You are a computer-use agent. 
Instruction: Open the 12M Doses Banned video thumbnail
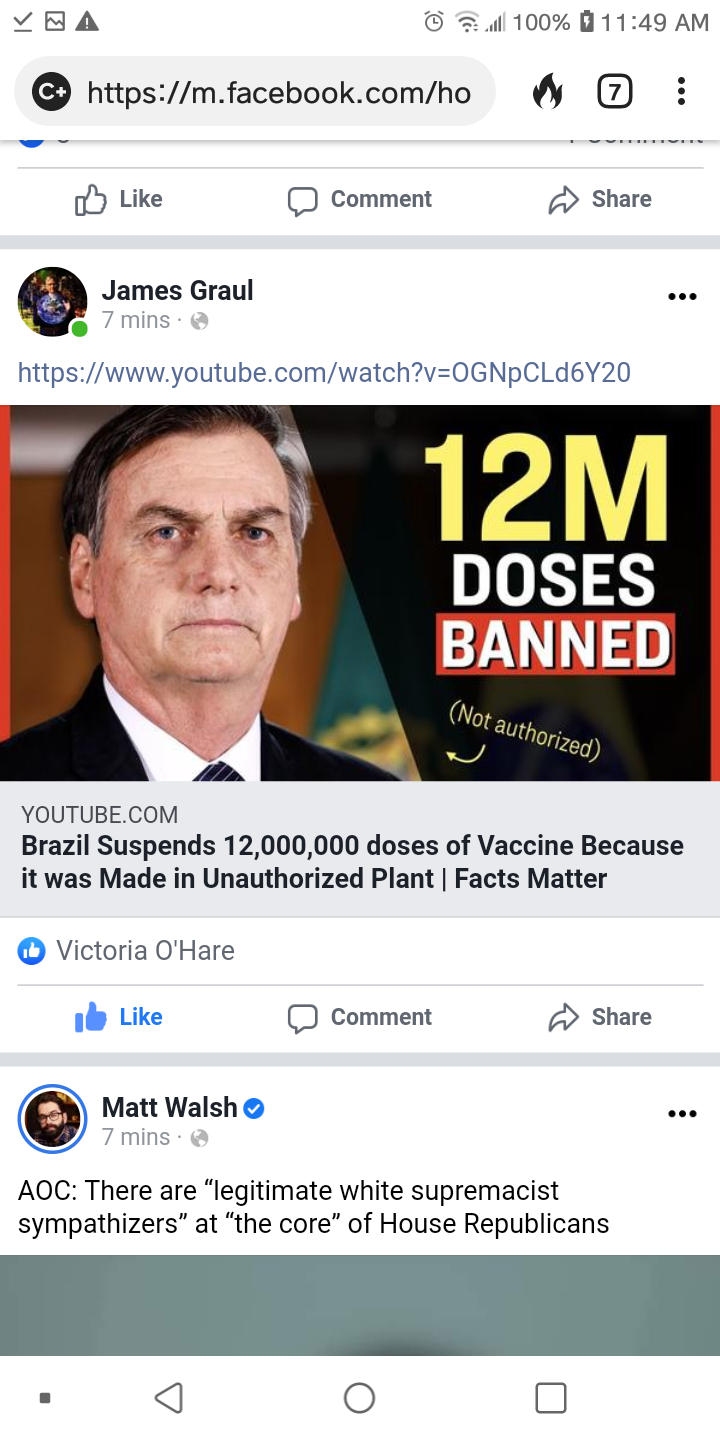[x=360, y=593]
